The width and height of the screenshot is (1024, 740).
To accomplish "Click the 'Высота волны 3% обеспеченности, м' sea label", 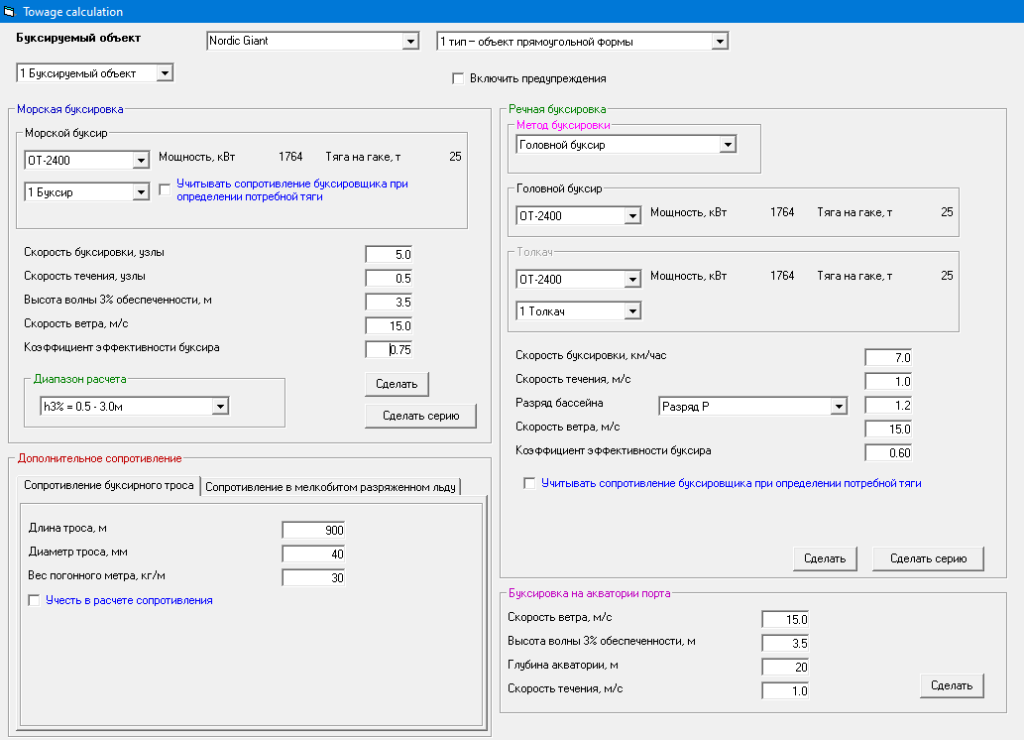I will pos(118,300).
